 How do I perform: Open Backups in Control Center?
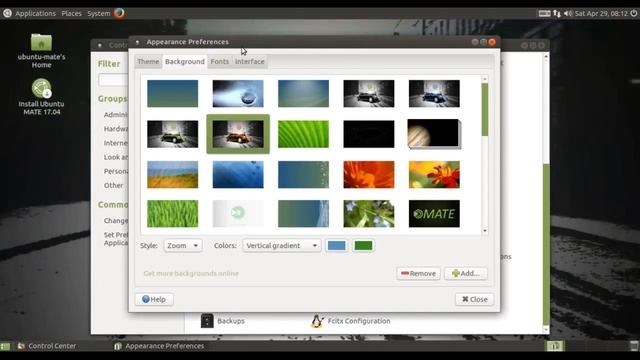[x=222, y=321]
